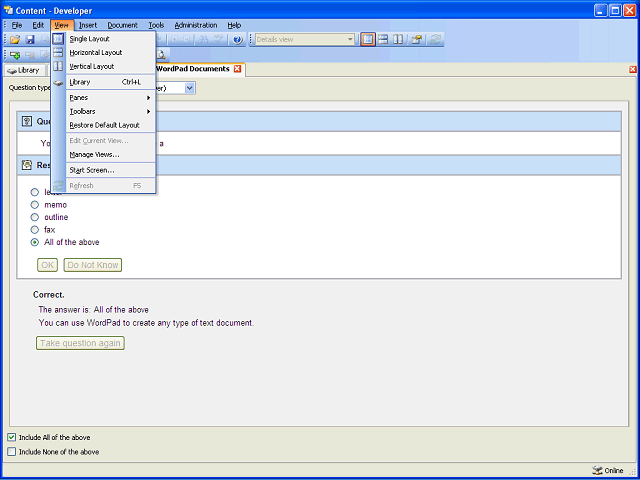Viewport: 640px width, 480px height.
Task: Select the outline radio button
Action: (35, 217)
